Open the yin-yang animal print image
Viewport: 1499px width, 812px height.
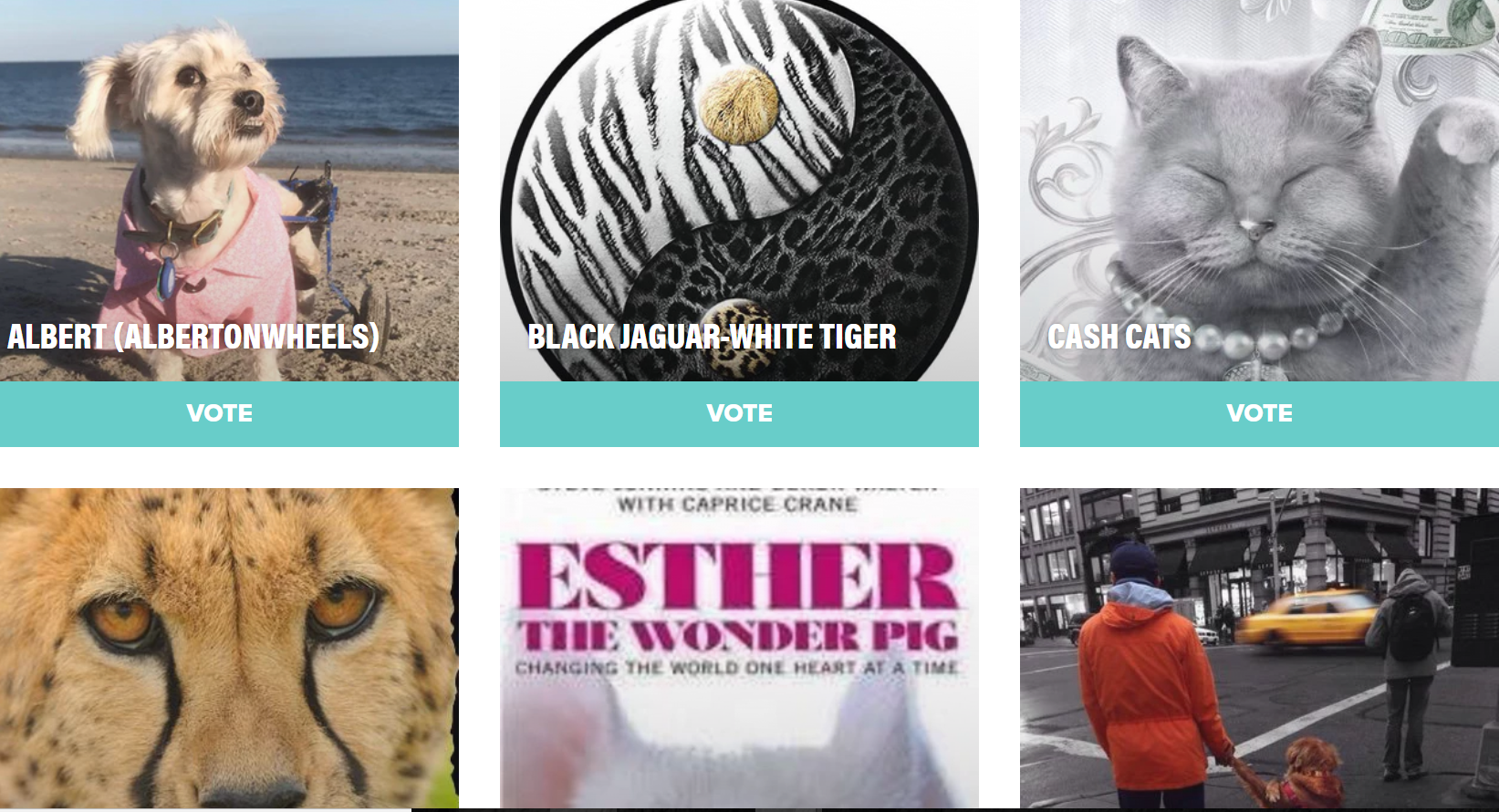tap(739, 191)
